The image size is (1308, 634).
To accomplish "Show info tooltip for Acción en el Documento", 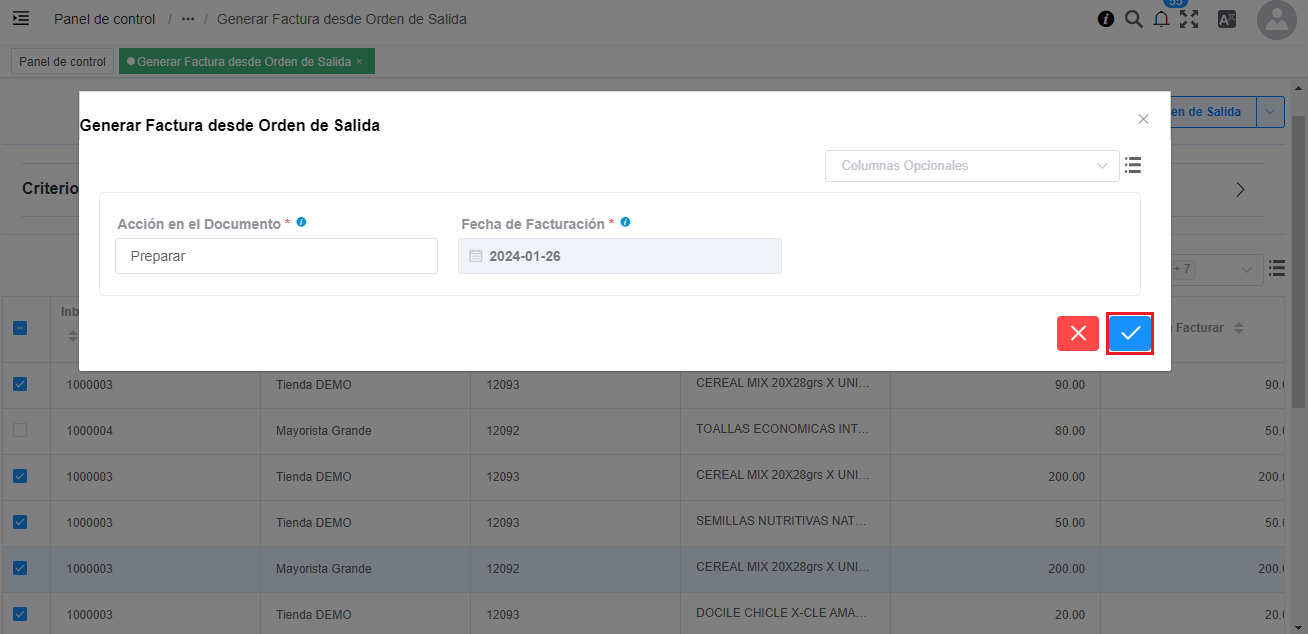I will [x=301, y=222].
